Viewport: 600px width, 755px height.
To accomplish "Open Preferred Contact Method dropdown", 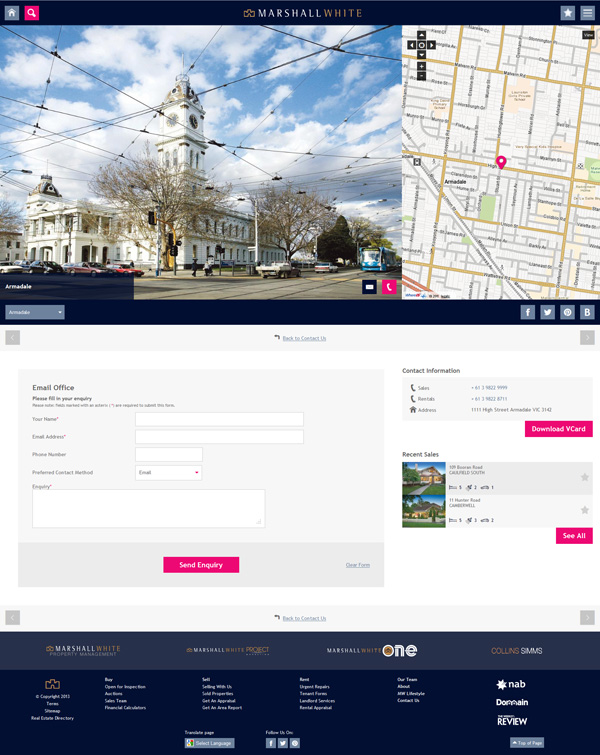I will click(169, 472).
